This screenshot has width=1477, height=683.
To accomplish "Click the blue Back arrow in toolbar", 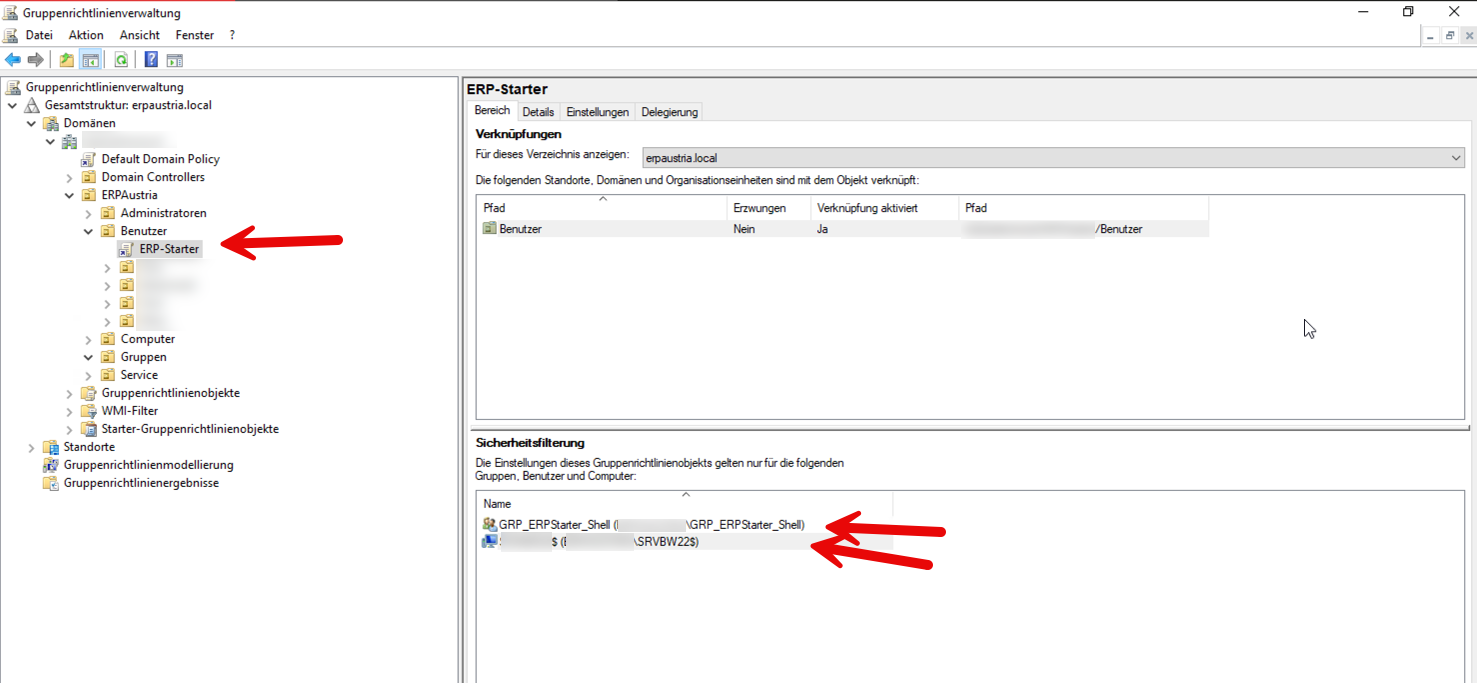I will 13,60.
